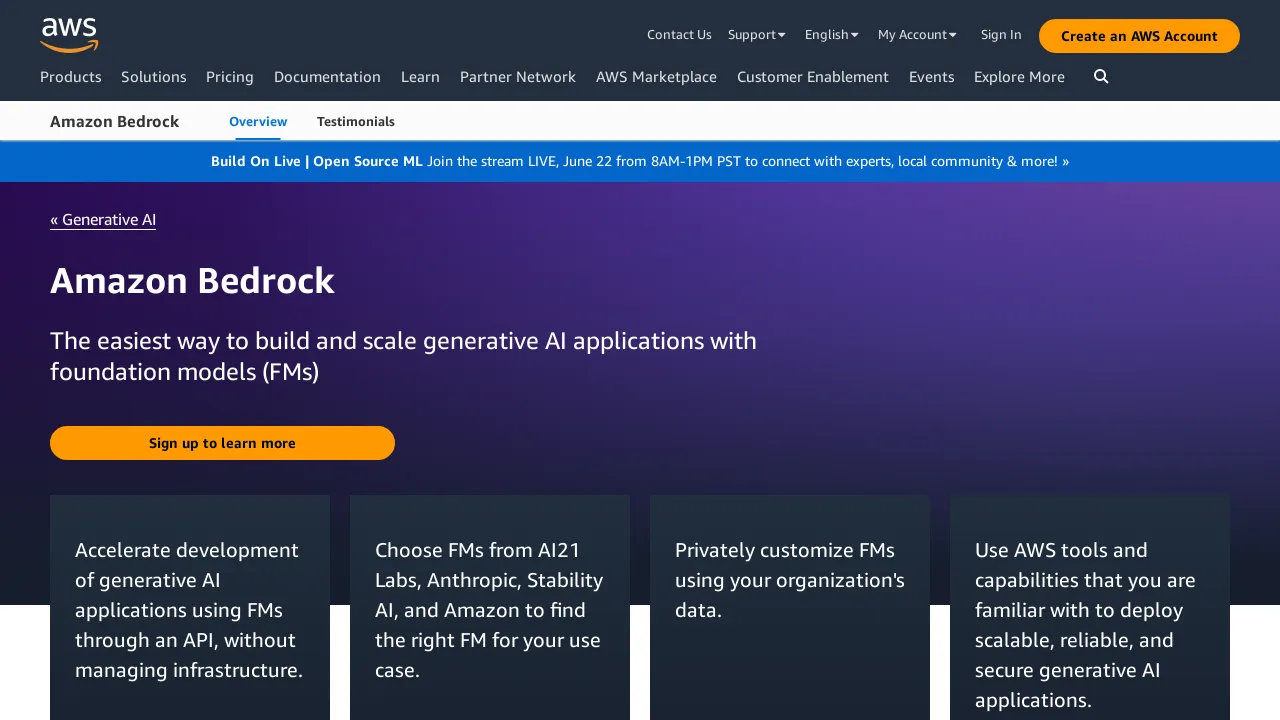
Task: Visit the AWS Marketplace link
Action: (656, 77)
